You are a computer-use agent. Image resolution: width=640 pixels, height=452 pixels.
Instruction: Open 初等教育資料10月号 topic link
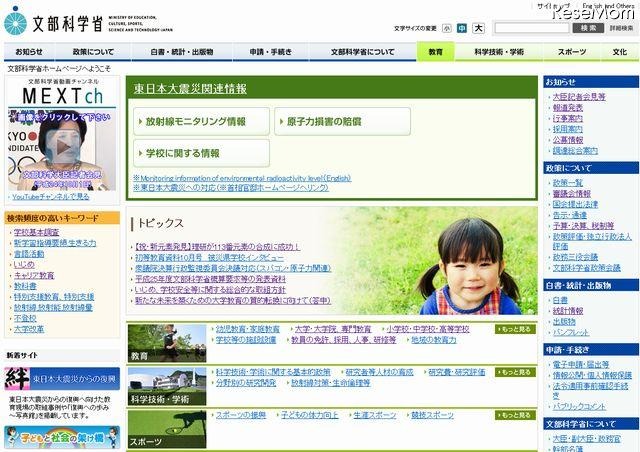[x=209, y=258]
